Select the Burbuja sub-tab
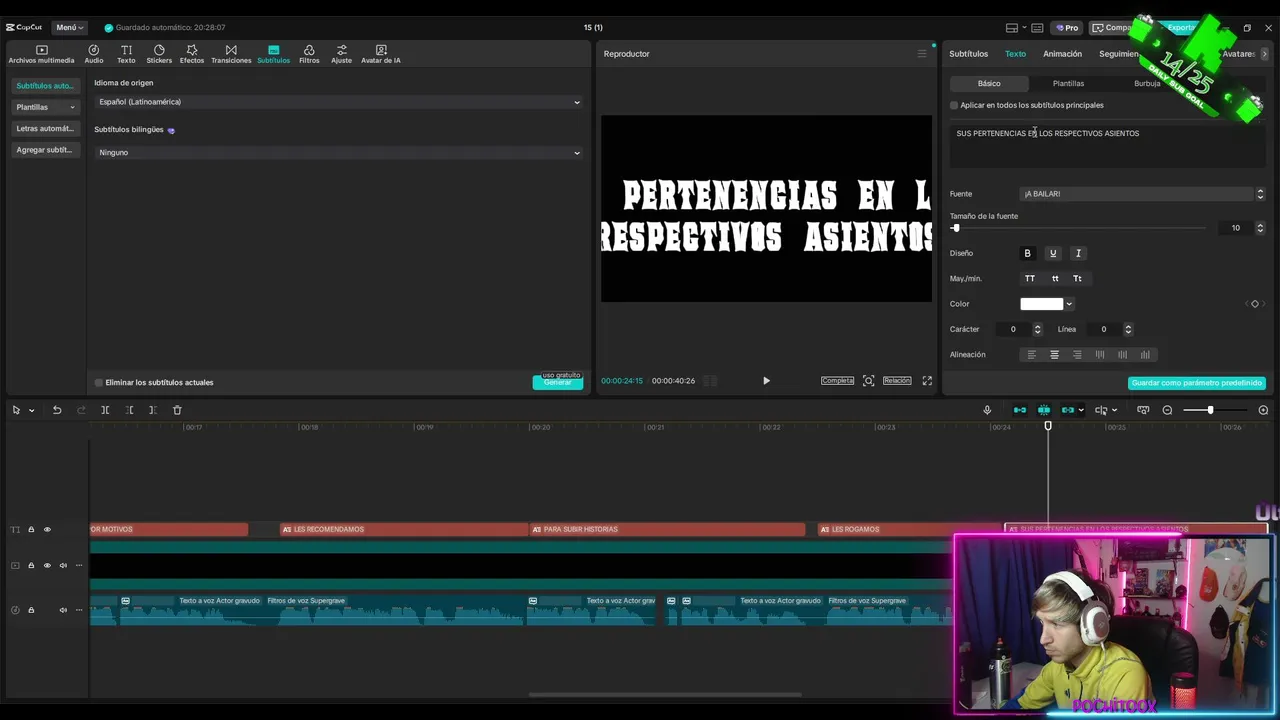This screenshot has width=1280, height=720. [1147, 83]
